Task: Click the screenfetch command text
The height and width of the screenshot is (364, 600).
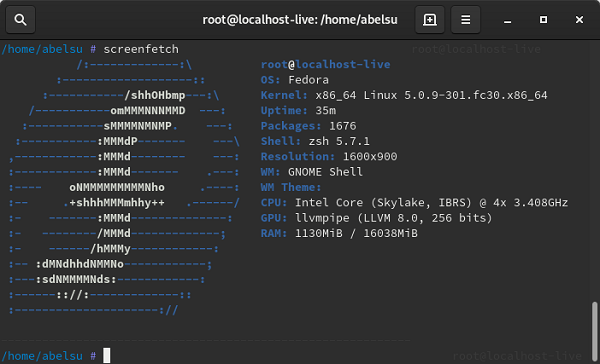Action: (141, 49)
